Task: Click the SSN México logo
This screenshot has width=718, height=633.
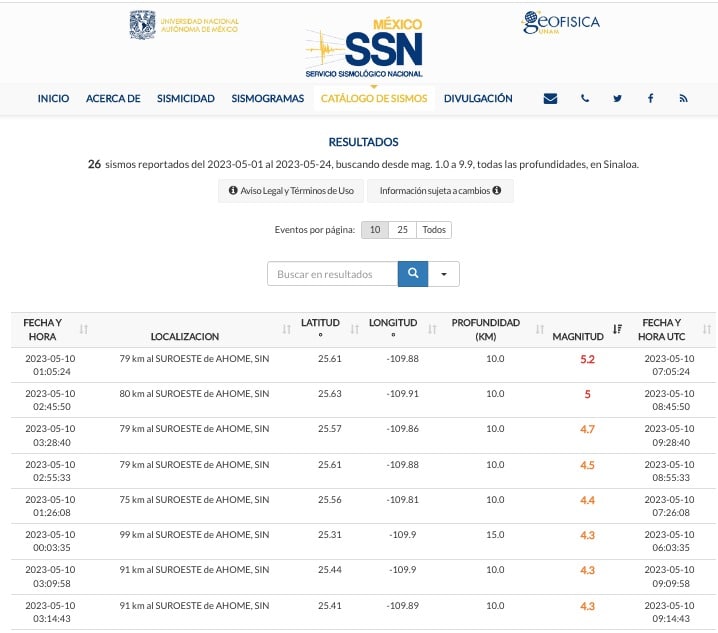Action: 364,48
